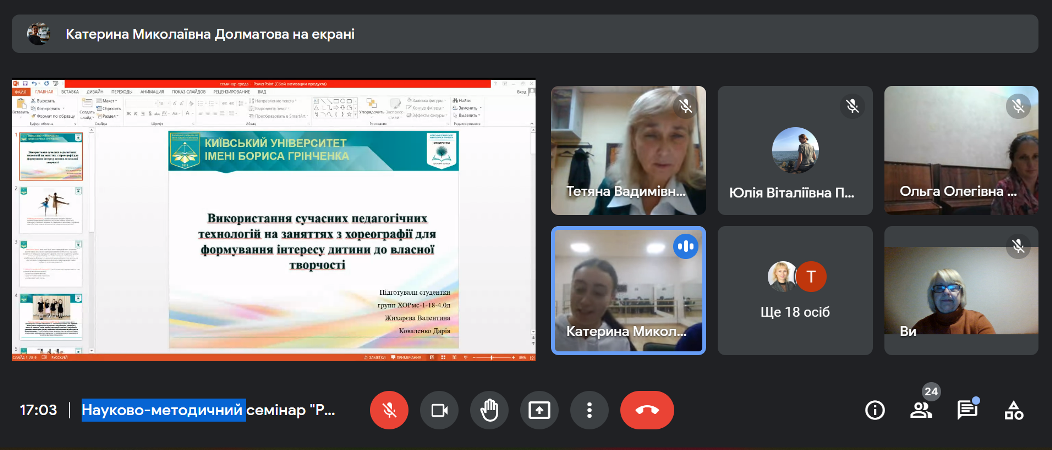Select slide 2 thumbnail with dancers
The height and width of the screenshot is (450, 1052).
coord(51,209)
